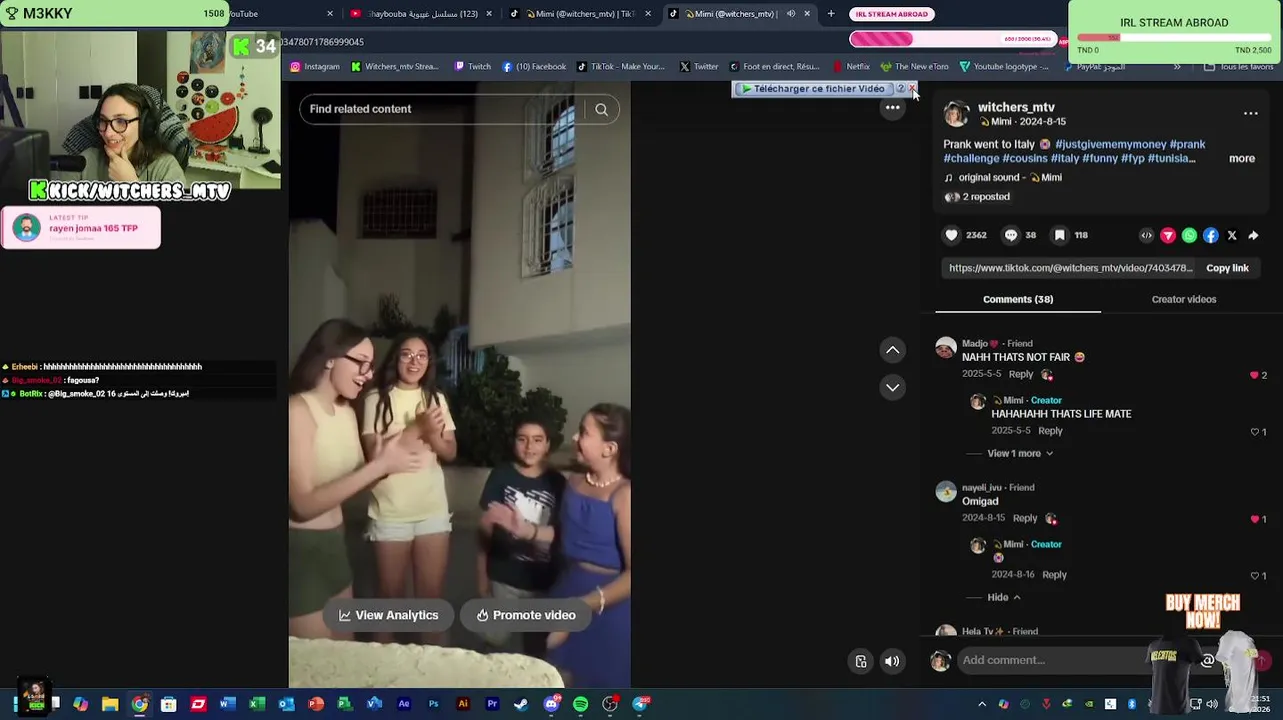Click the Télécharger ce fichier Vidéo button
1283x720 pixels.
(812, 89)
